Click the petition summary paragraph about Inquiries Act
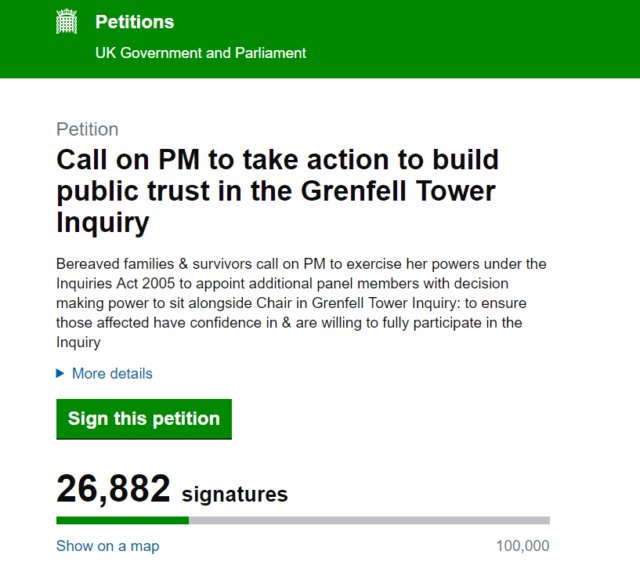 coord(301,303)
